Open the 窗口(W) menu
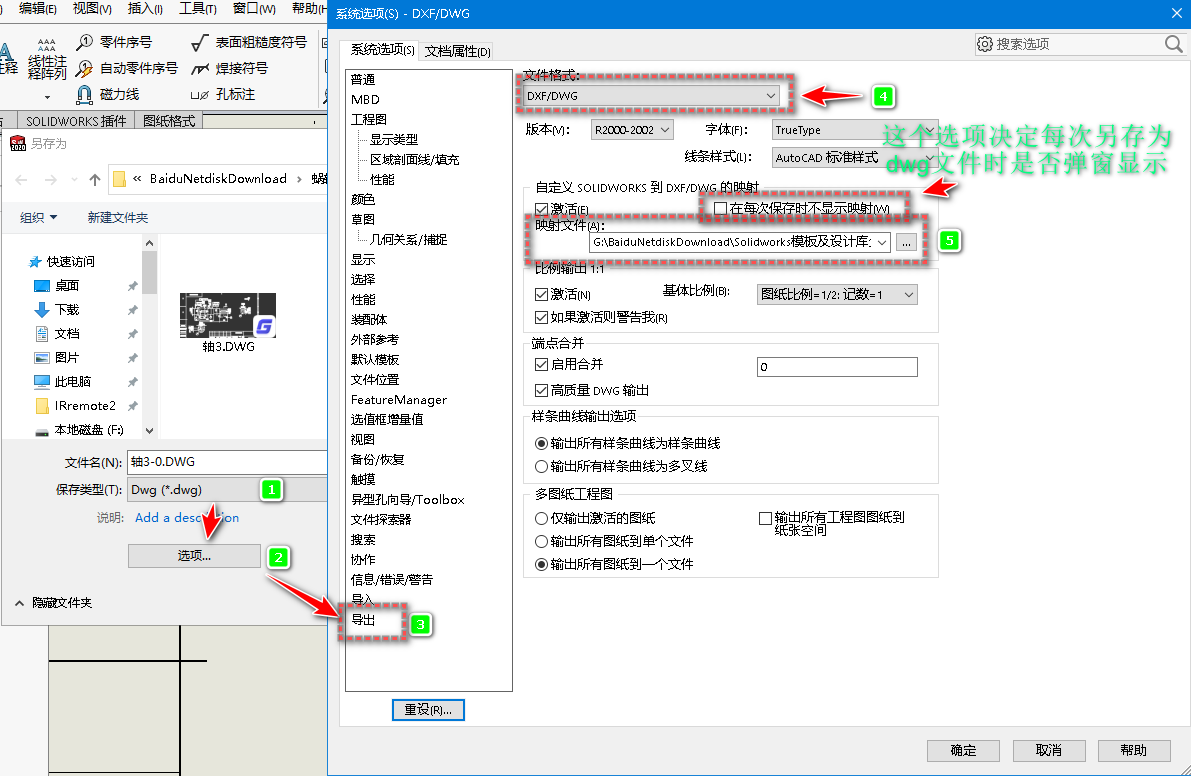The height and width of the screenshot is (776, 1191). click(254, 8)
